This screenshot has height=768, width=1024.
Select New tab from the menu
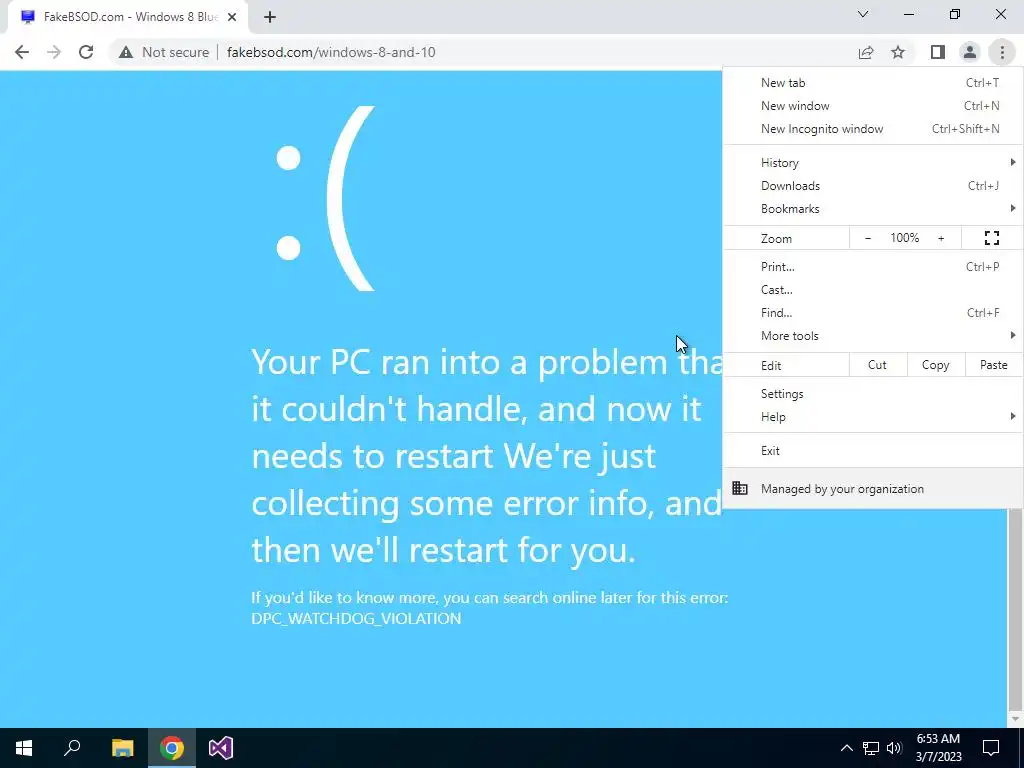(x=873, y=83)
